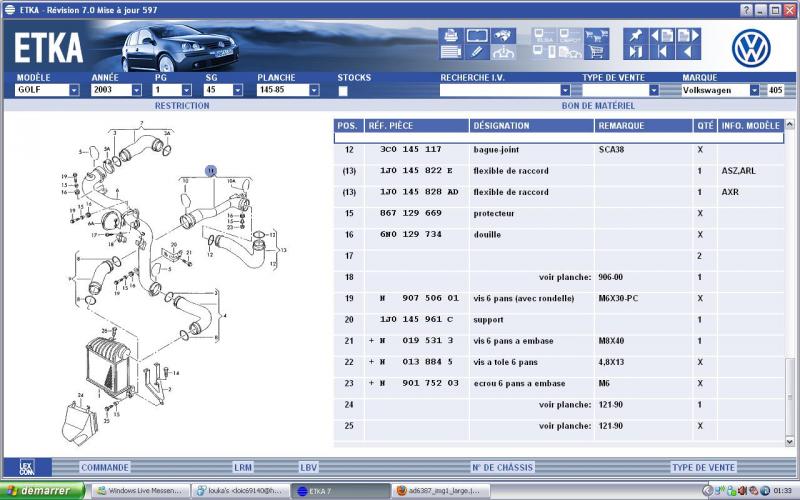800x500 pixels.
Task: Expand the PG dropdown
Action: [x=186, y=90]
